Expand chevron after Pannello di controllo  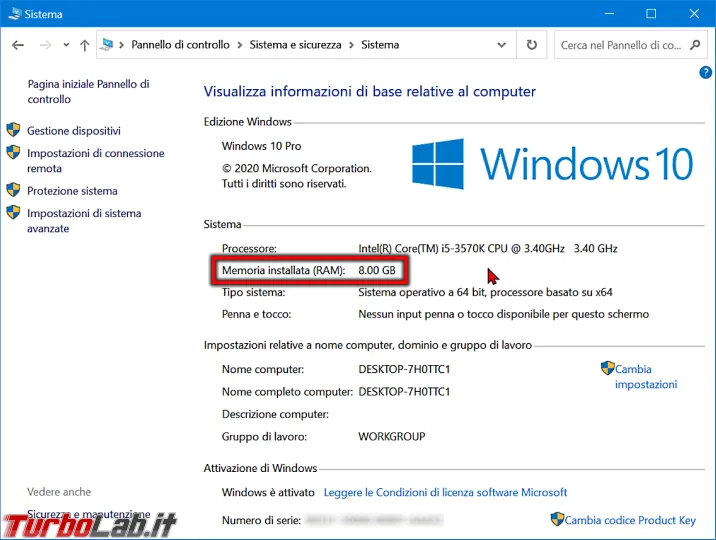pos(240,45)
